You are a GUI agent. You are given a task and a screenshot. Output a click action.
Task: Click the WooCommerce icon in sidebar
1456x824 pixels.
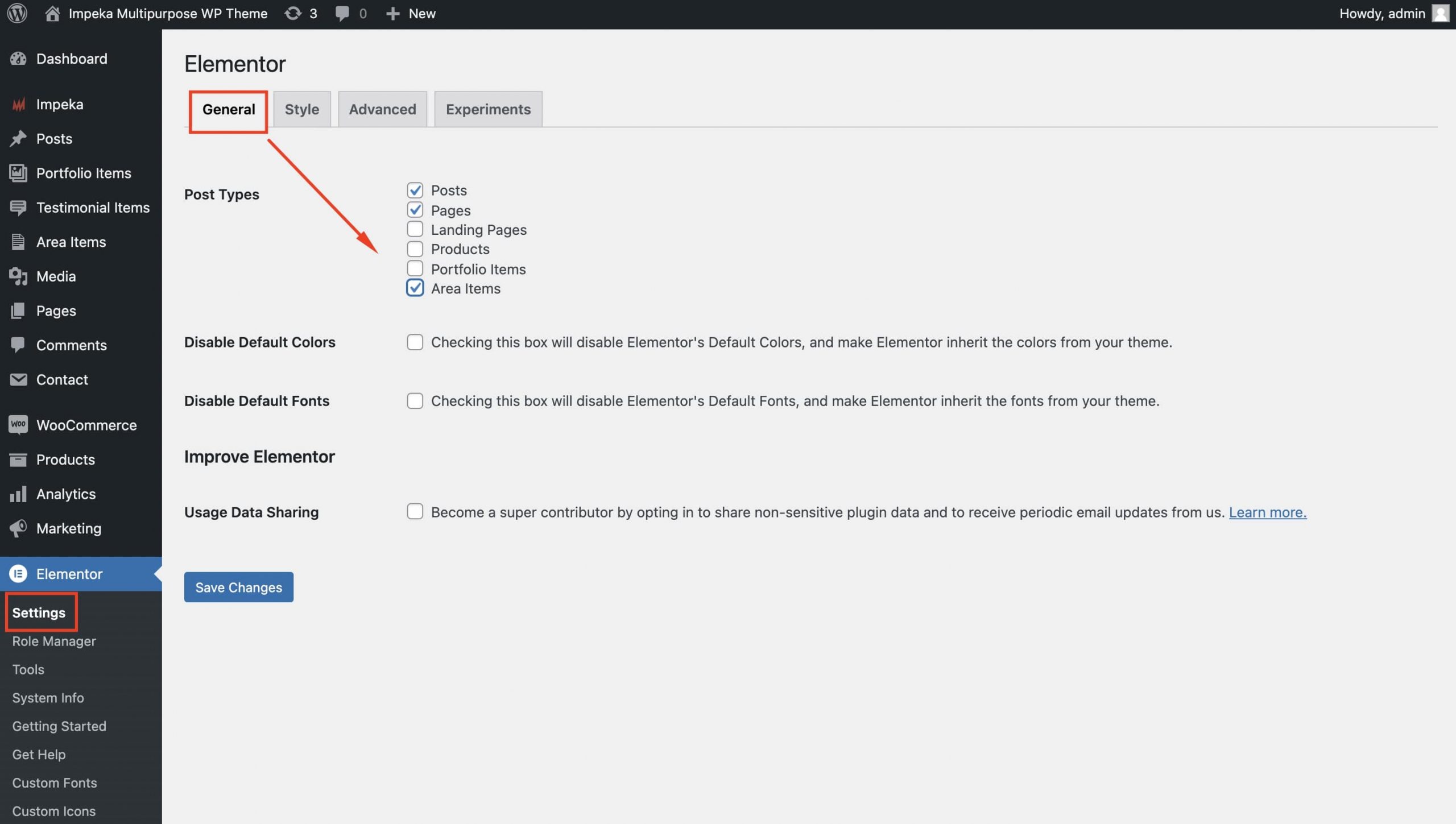tap(18, 425)
